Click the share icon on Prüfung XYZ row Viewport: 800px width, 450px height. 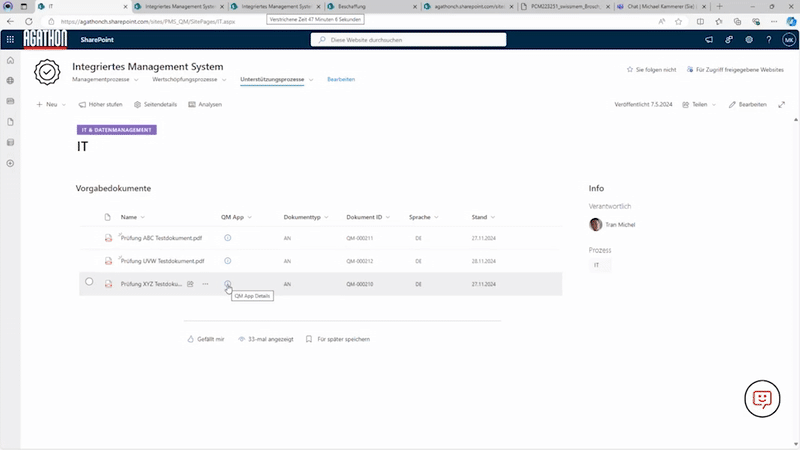coord(190,284)
